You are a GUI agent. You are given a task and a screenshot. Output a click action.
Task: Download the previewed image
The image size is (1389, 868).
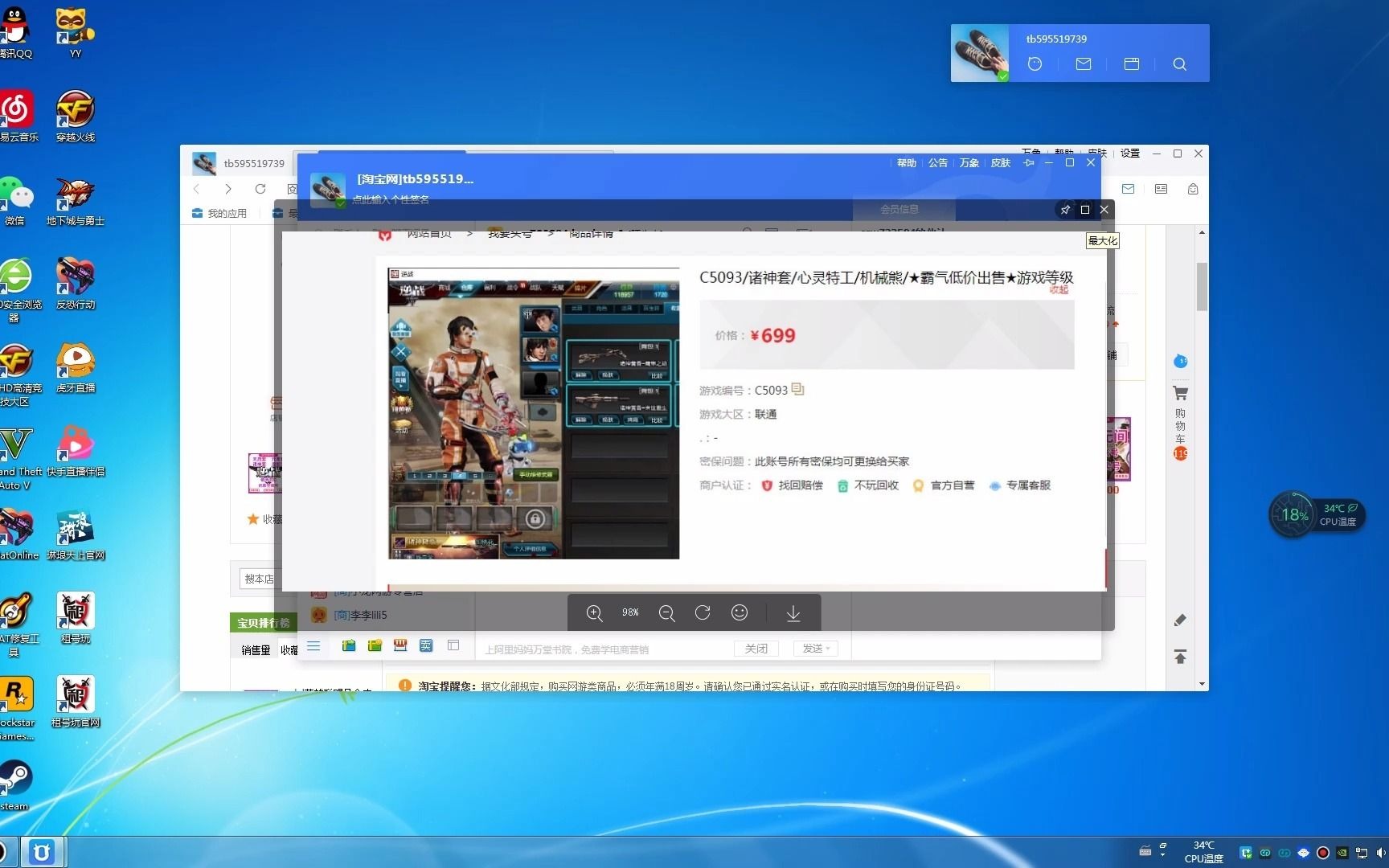tap(793, 613)
